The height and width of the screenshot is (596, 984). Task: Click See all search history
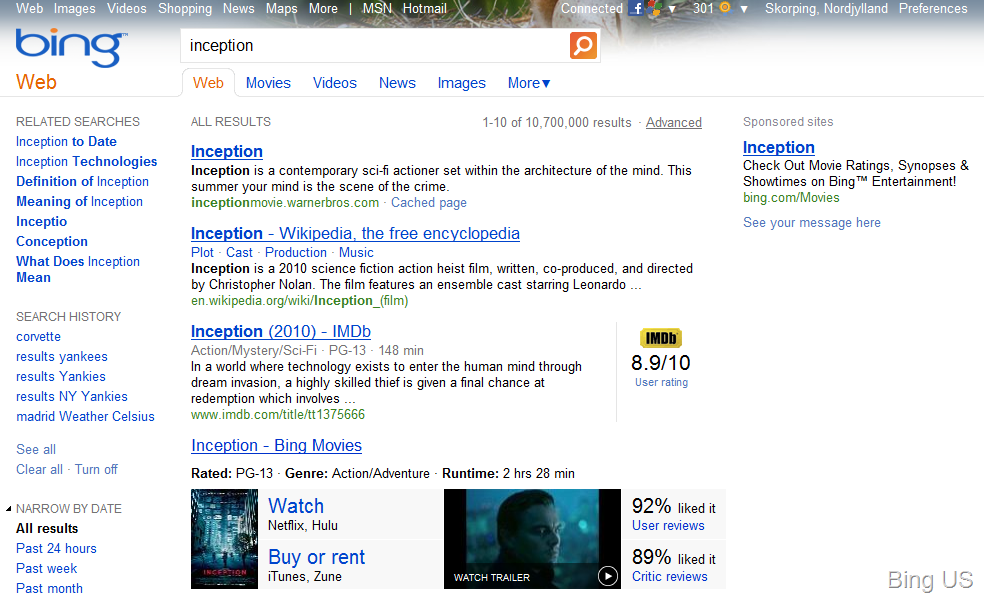pyautogui.click(x=36, y=449)
